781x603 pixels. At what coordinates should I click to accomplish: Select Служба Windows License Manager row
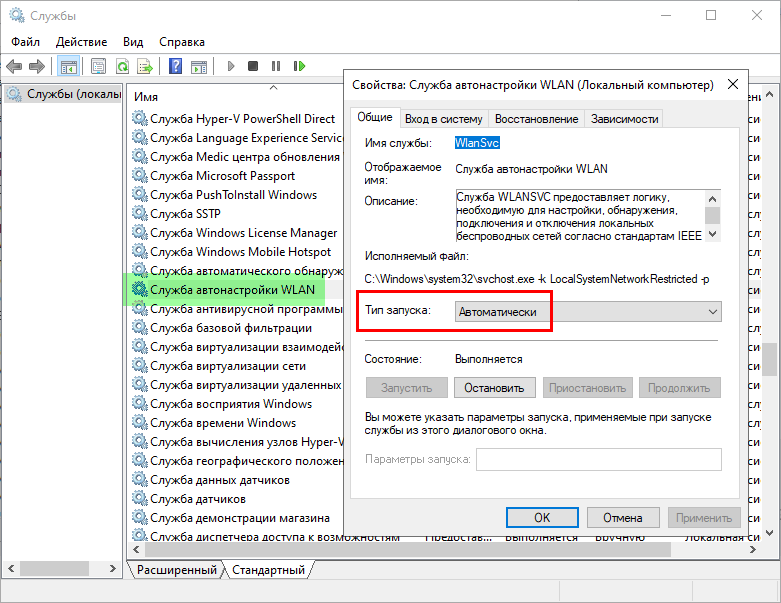coord(244,233)
